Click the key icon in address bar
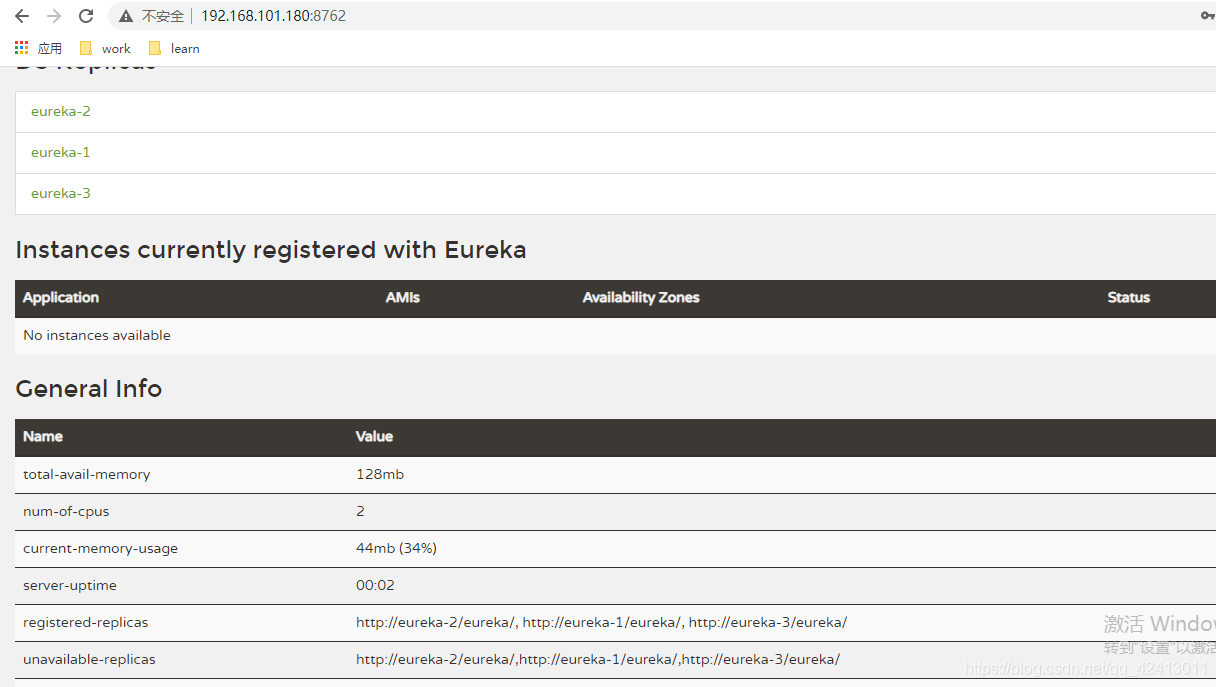This screenshot has width=1216, height=687. pyautogui.click(x=1207, y=16)
